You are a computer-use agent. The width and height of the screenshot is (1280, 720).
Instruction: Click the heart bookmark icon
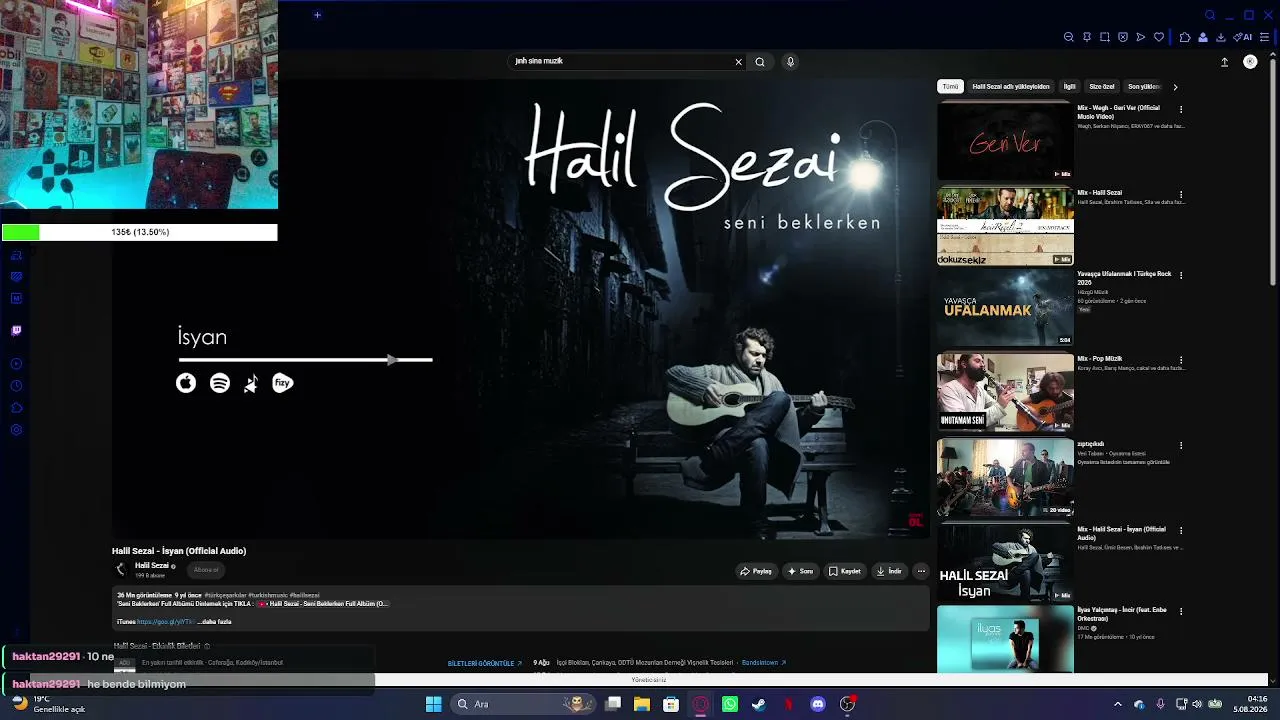coord(1159,37)
